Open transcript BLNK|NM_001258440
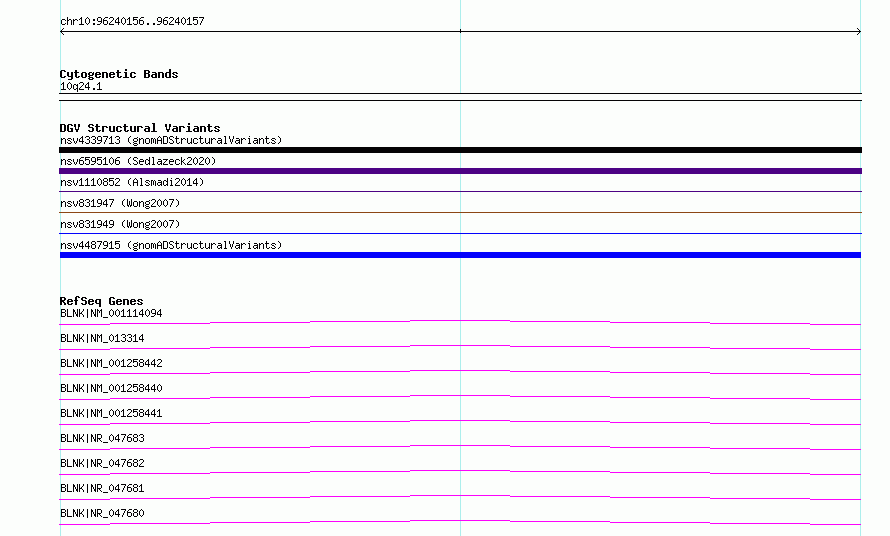Viewport: 890px width, 536px height. click(x=111, y=388)
